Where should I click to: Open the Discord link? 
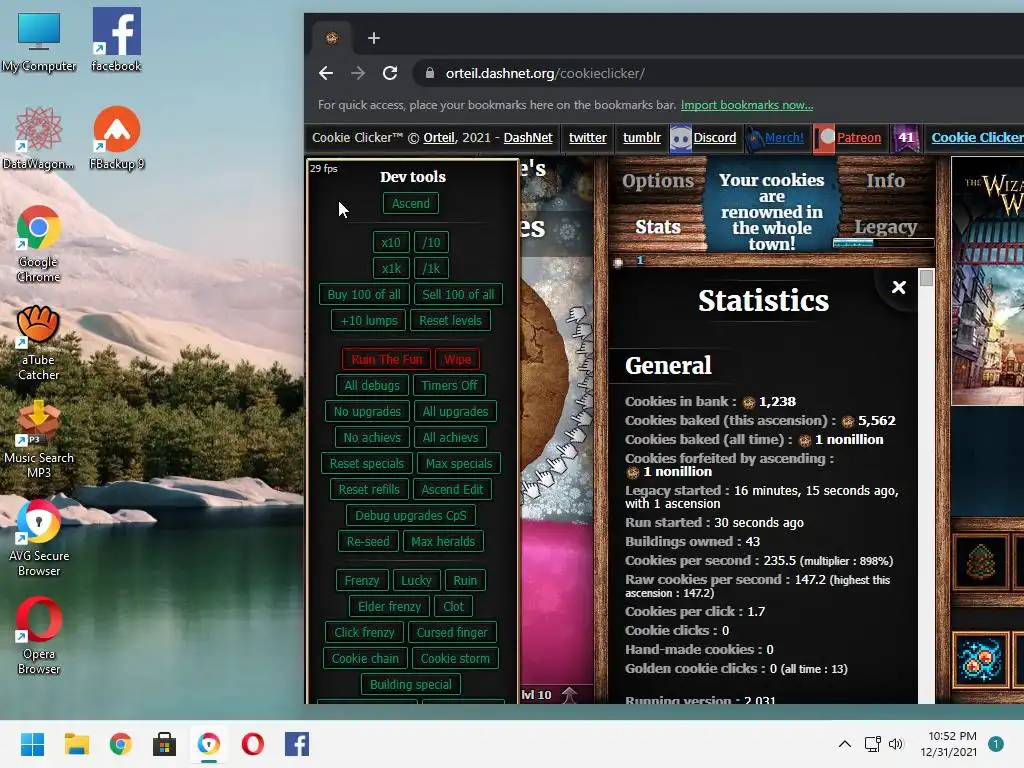714,138
